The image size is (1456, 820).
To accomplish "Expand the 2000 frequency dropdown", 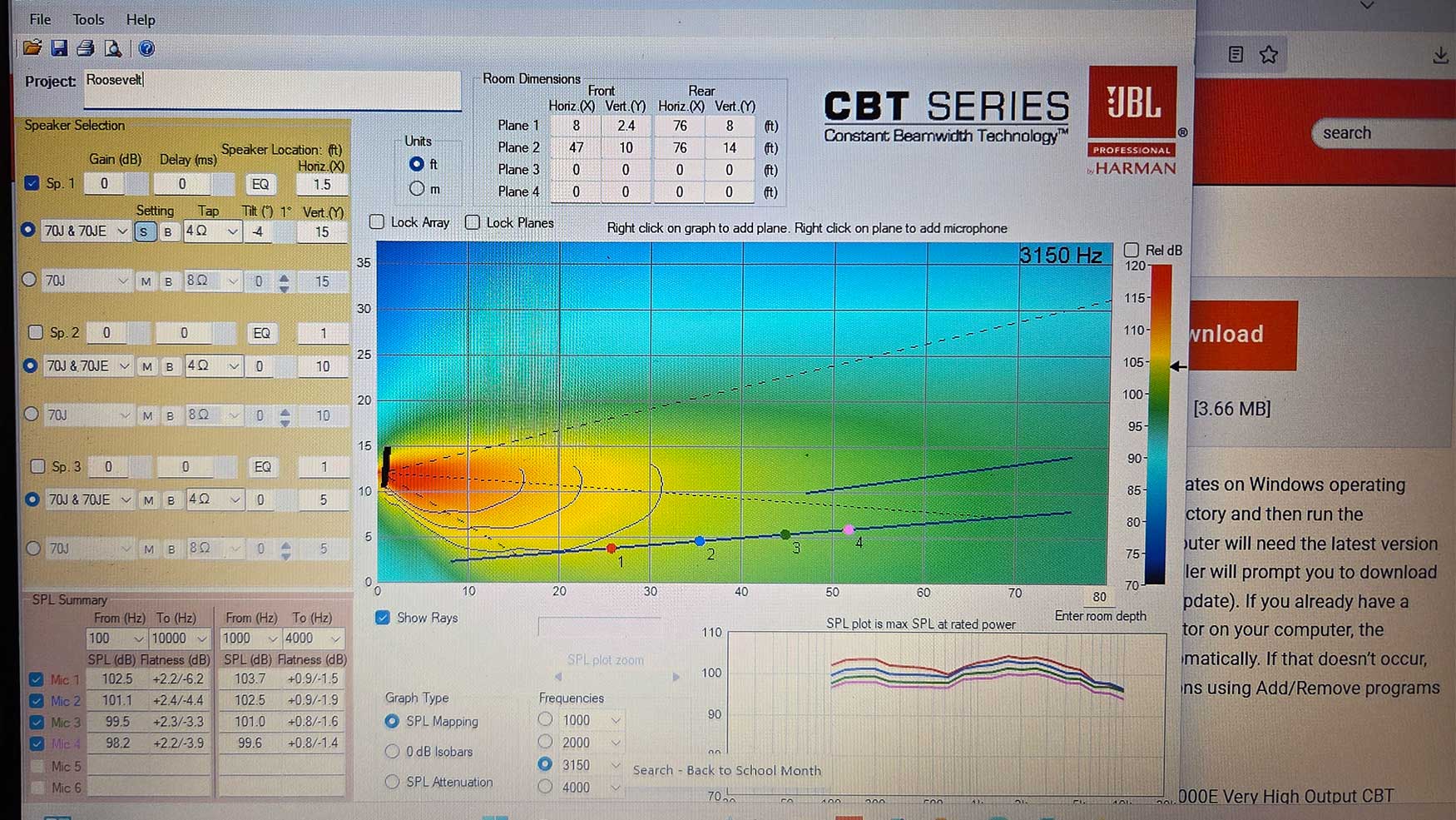I will pyautogui.click(x=616, y=743).
